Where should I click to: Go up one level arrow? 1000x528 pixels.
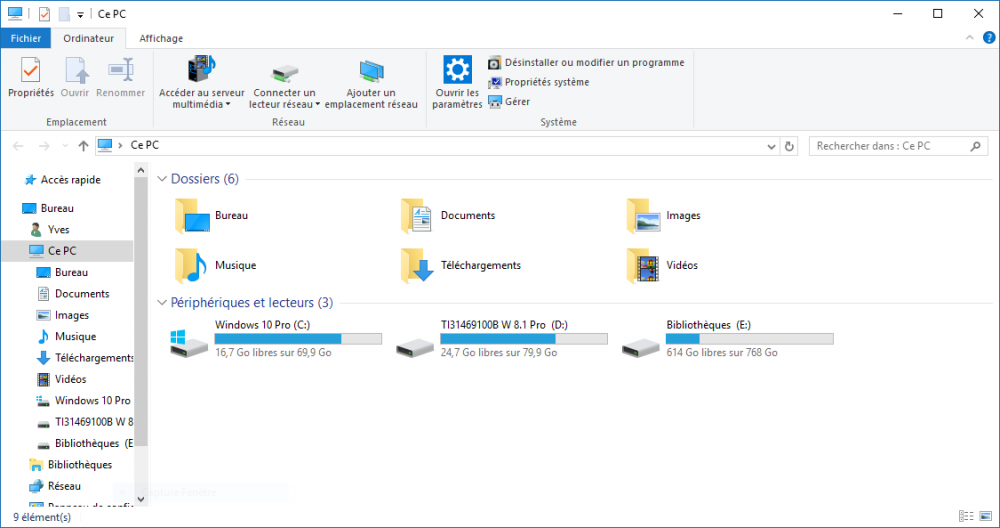(x=83, y=146)
